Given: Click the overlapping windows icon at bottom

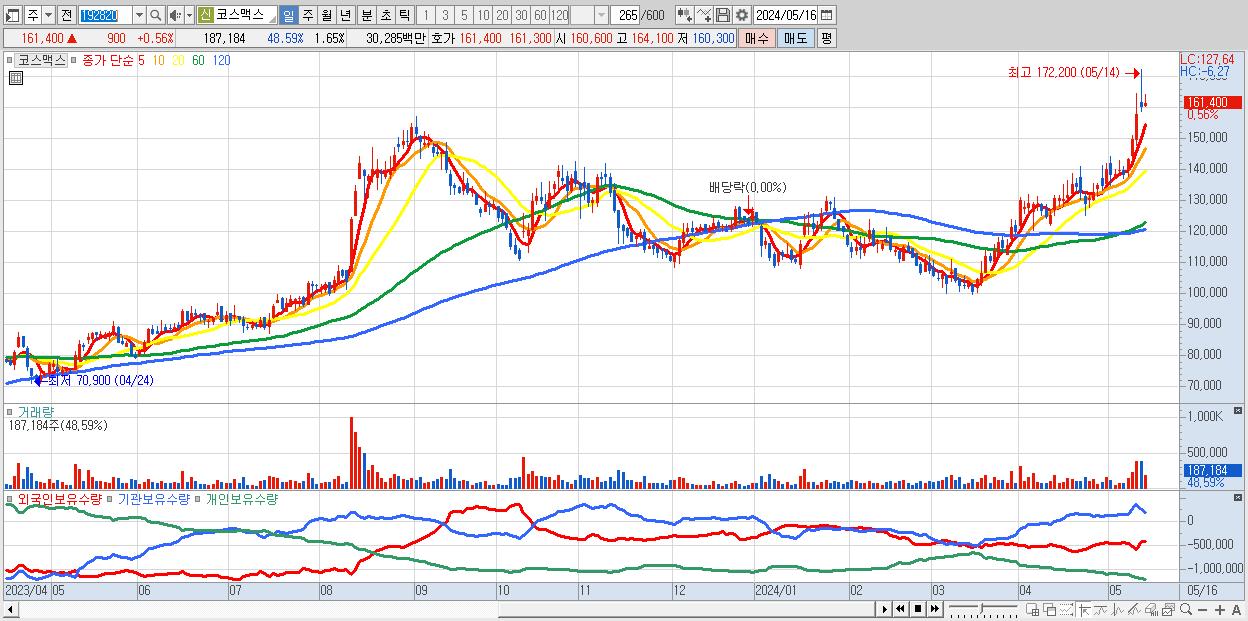Looking at the screenshot, I should pos(1049,610).
